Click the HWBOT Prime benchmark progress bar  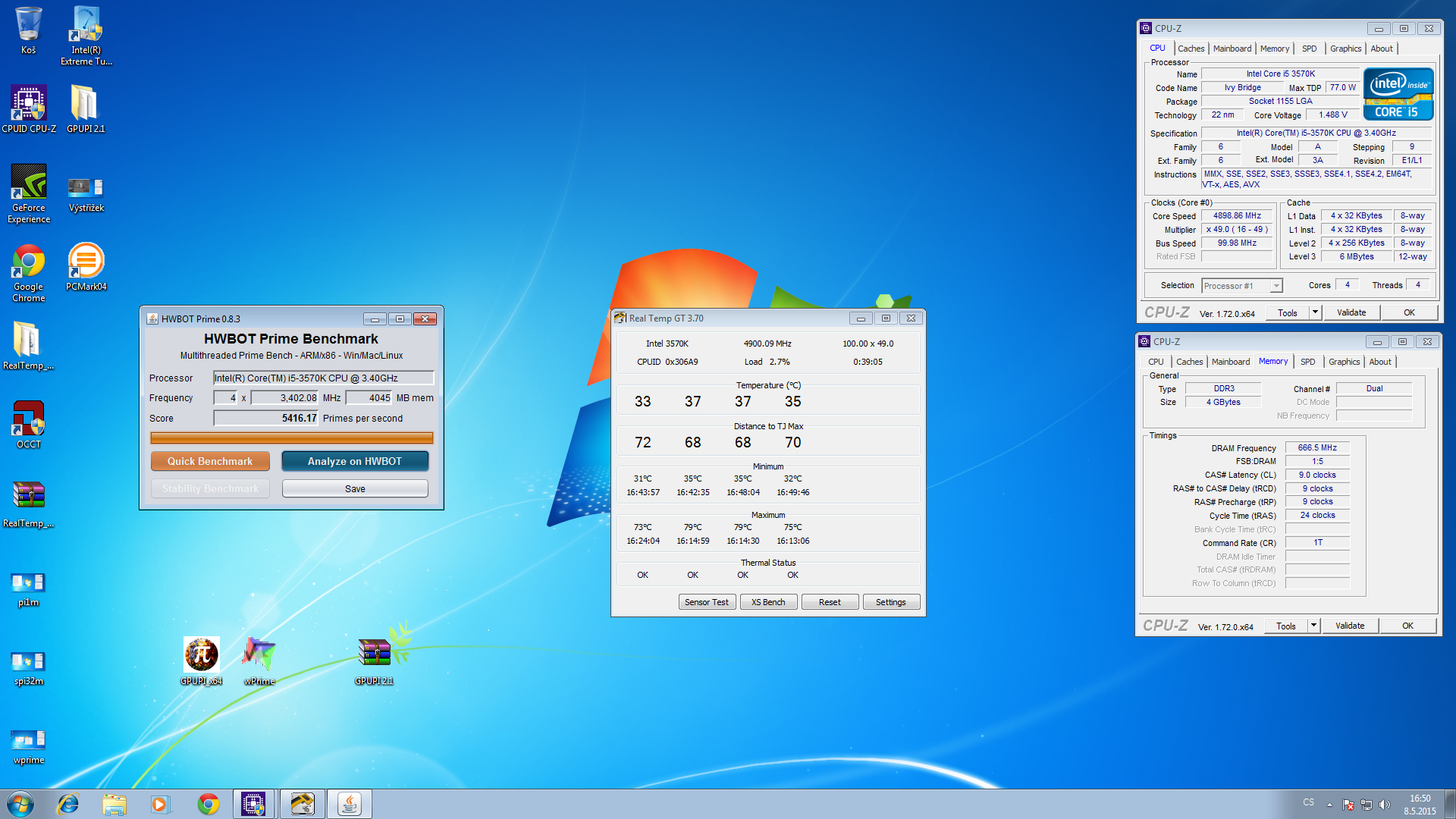292,438
